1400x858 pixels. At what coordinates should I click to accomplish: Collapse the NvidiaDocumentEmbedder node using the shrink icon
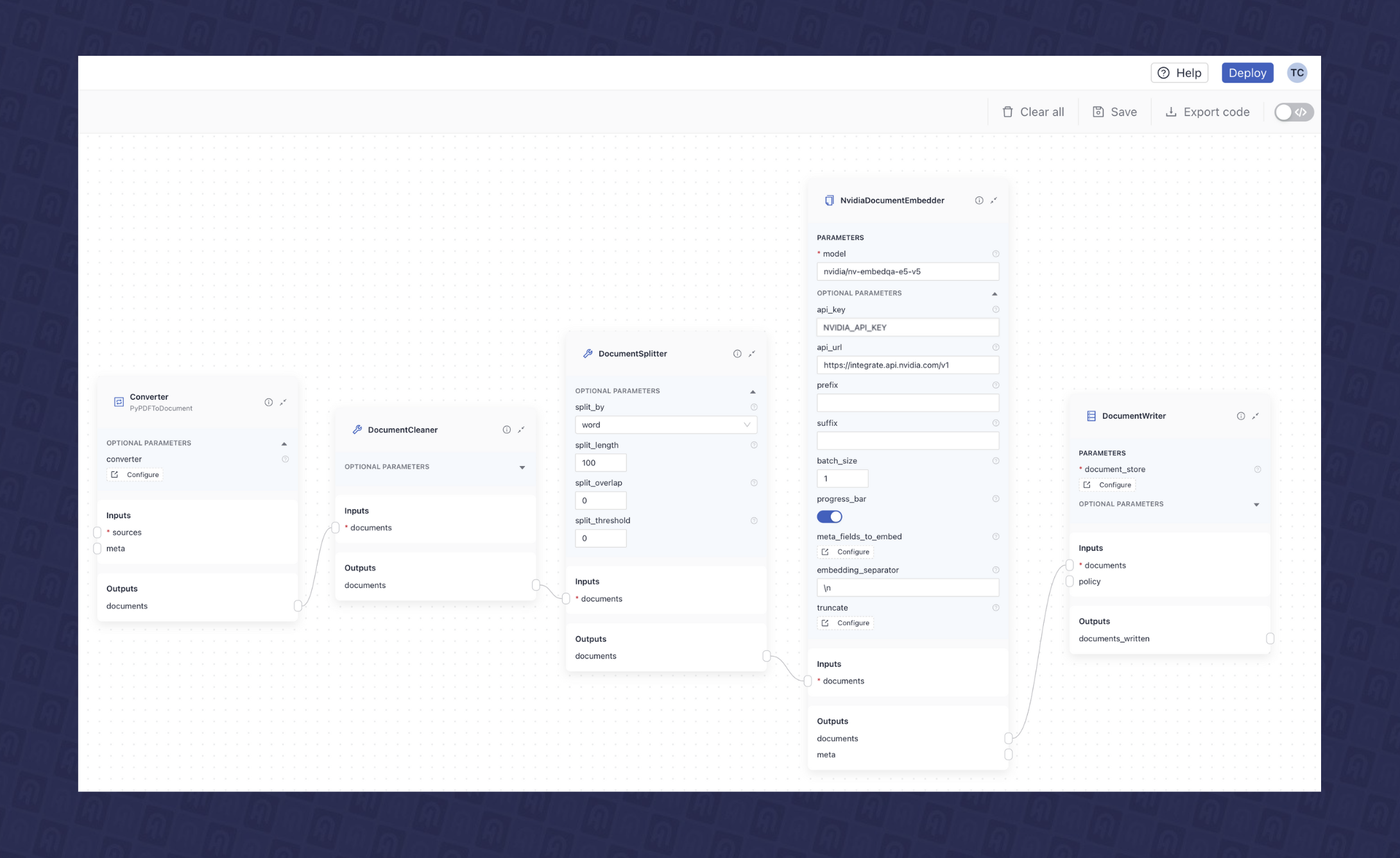pyautogui.click(x=994, y=201)
